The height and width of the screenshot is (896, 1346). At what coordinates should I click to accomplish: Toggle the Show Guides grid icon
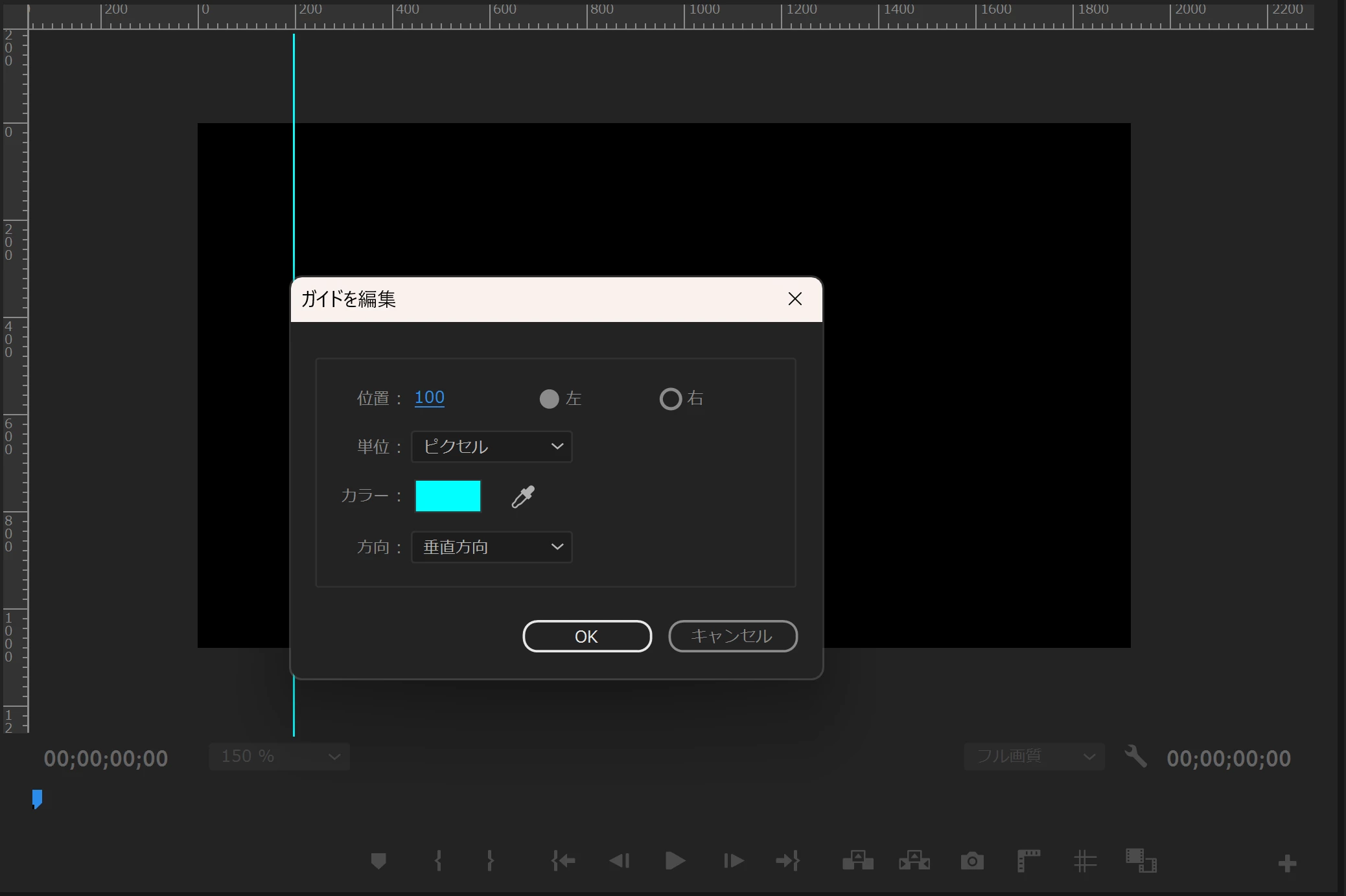(1085, 861)
